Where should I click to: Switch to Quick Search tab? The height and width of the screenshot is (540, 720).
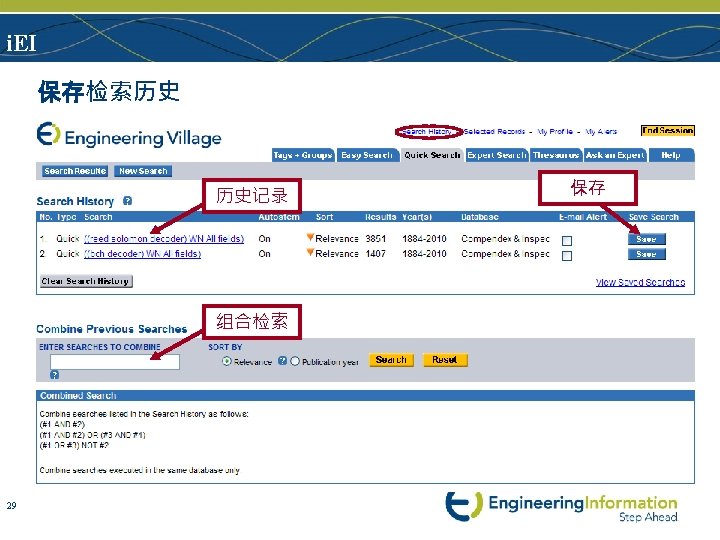432,155
